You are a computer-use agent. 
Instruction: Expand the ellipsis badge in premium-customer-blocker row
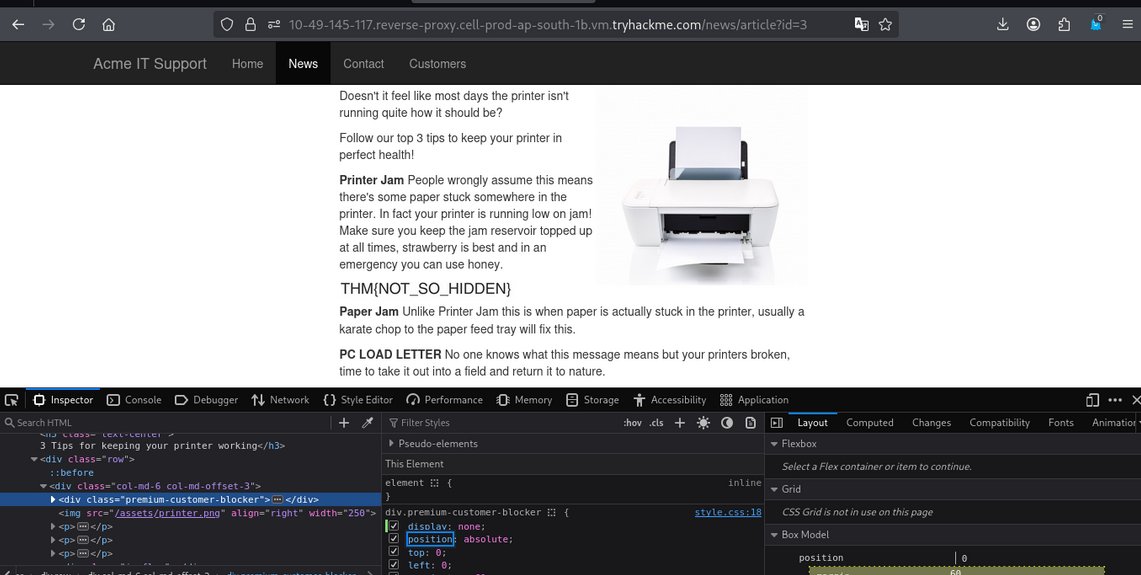[277, 500]
